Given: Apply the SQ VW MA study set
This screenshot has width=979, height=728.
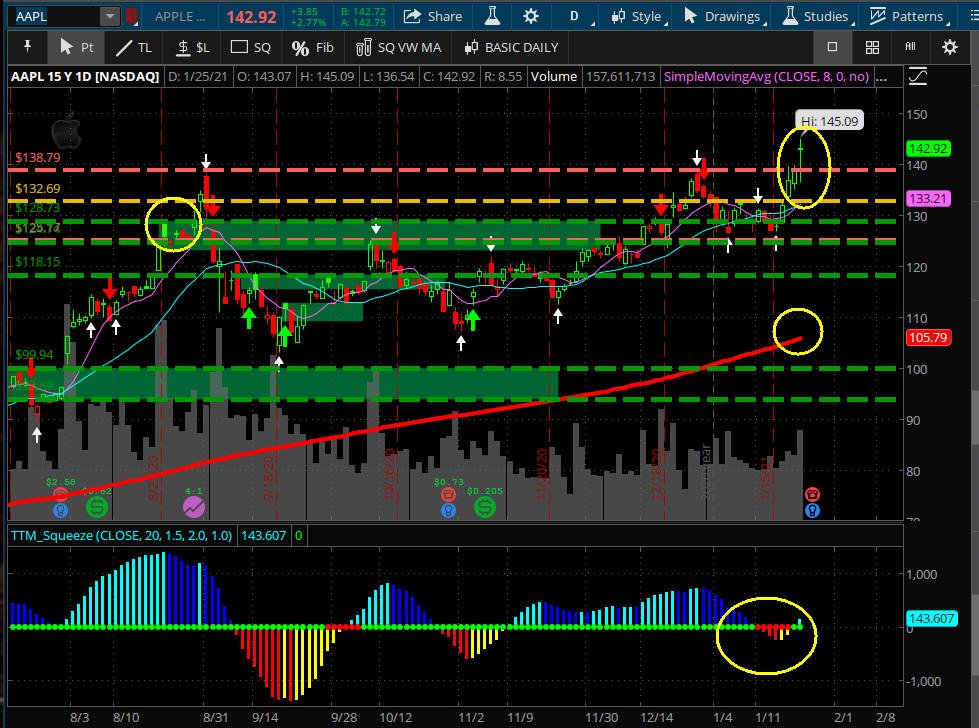Looking at the screenshot, I should point(398,47).
